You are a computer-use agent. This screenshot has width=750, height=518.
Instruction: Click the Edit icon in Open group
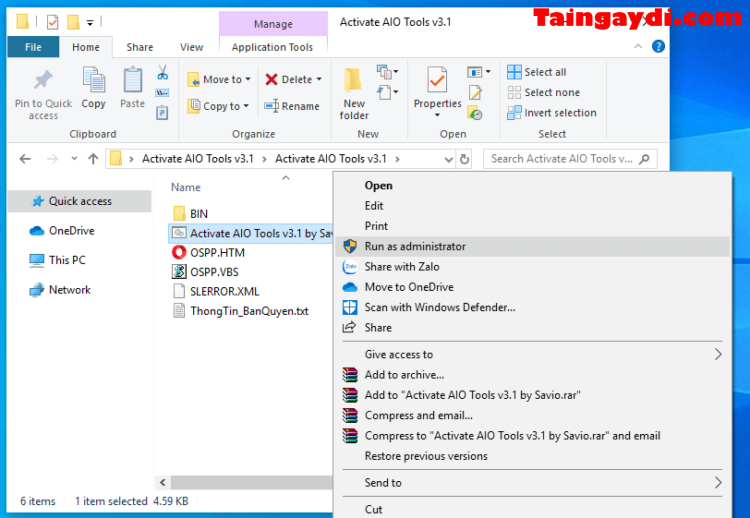coord(475,92)
